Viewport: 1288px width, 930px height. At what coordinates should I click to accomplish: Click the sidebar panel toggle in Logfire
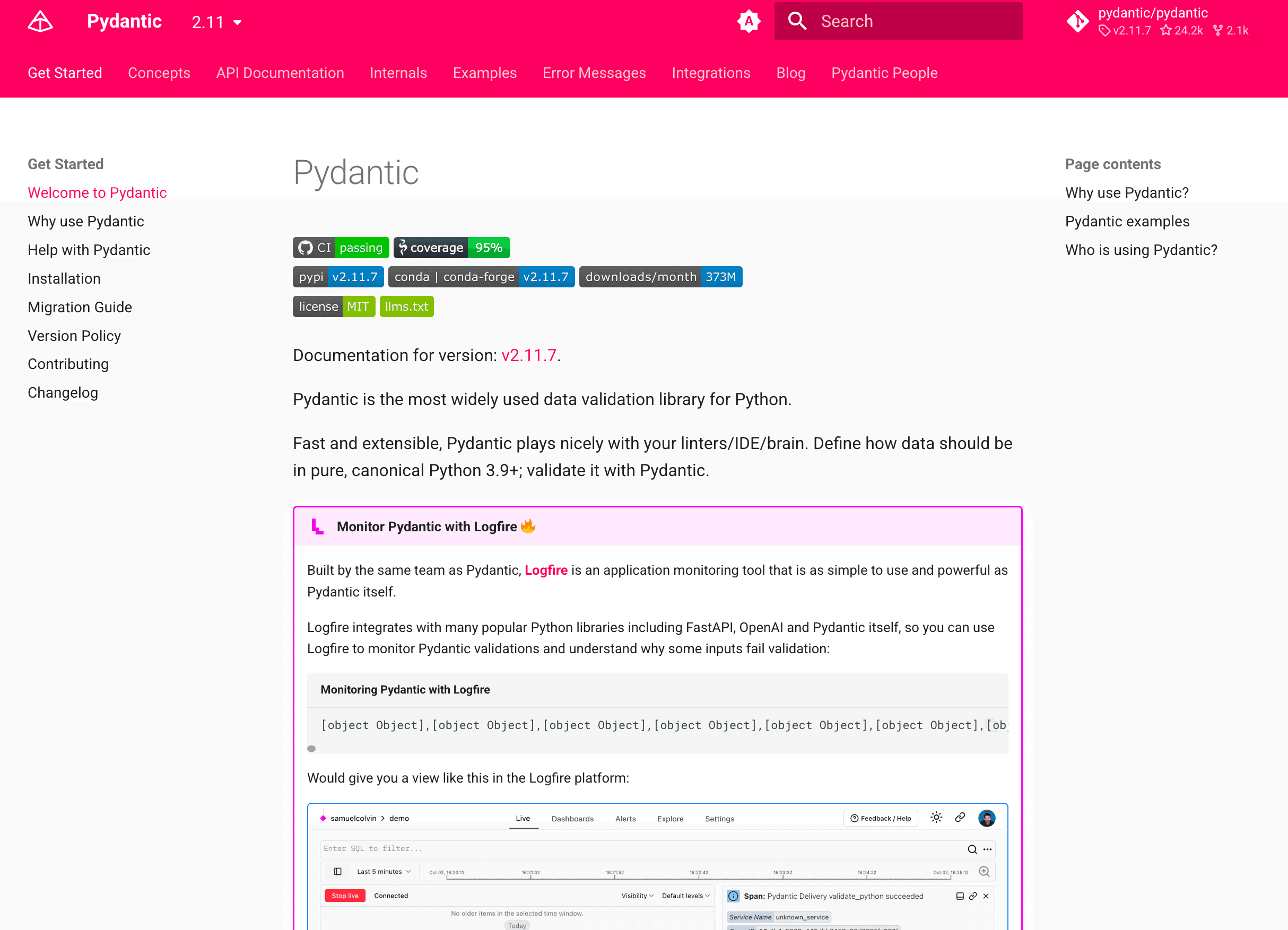coord(337,872)
